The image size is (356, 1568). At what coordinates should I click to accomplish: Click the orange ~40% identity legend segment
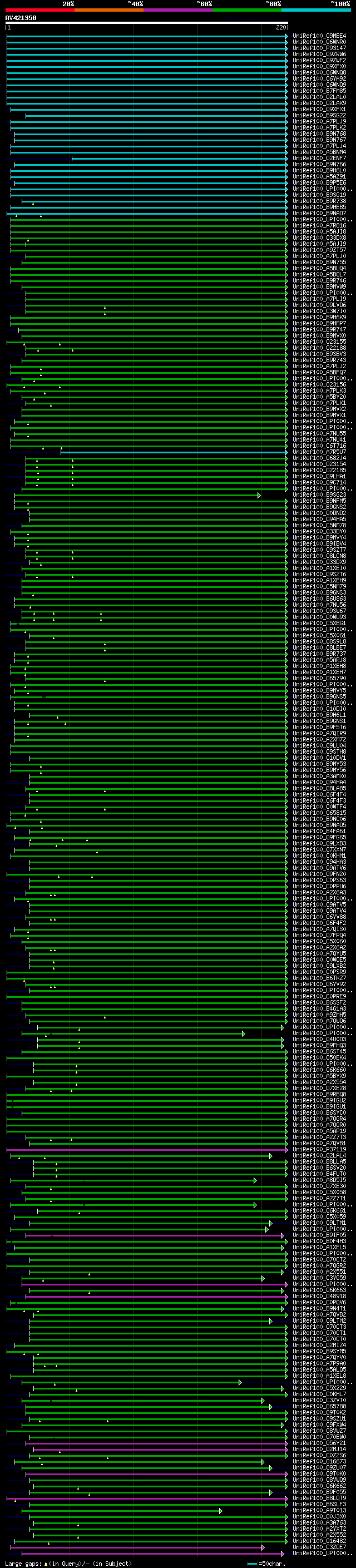[109, 10]
